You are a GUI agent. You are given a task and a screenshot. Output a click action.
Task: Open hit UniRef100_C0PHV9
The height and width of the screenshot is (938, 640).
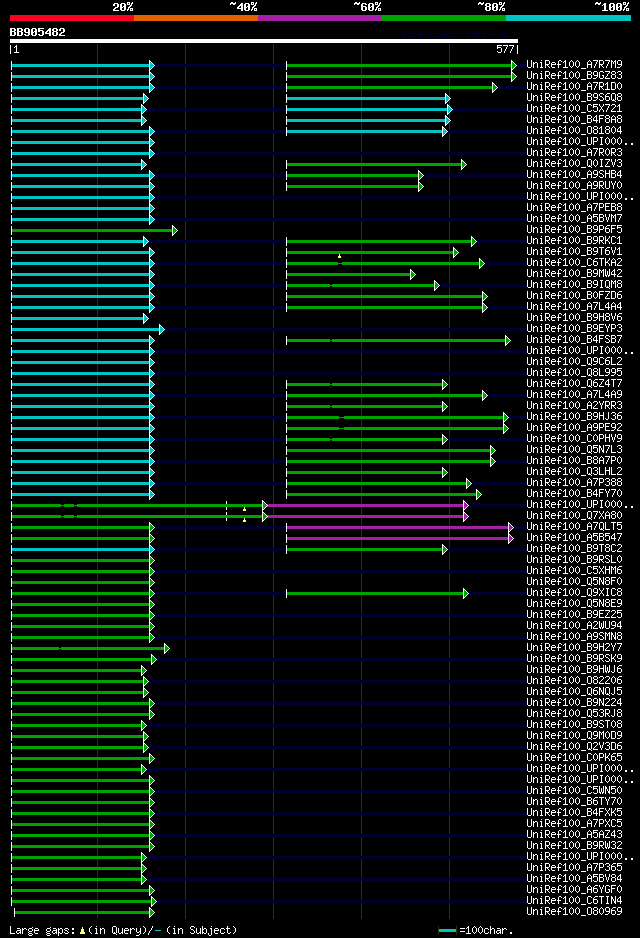[x=574, y=438]
